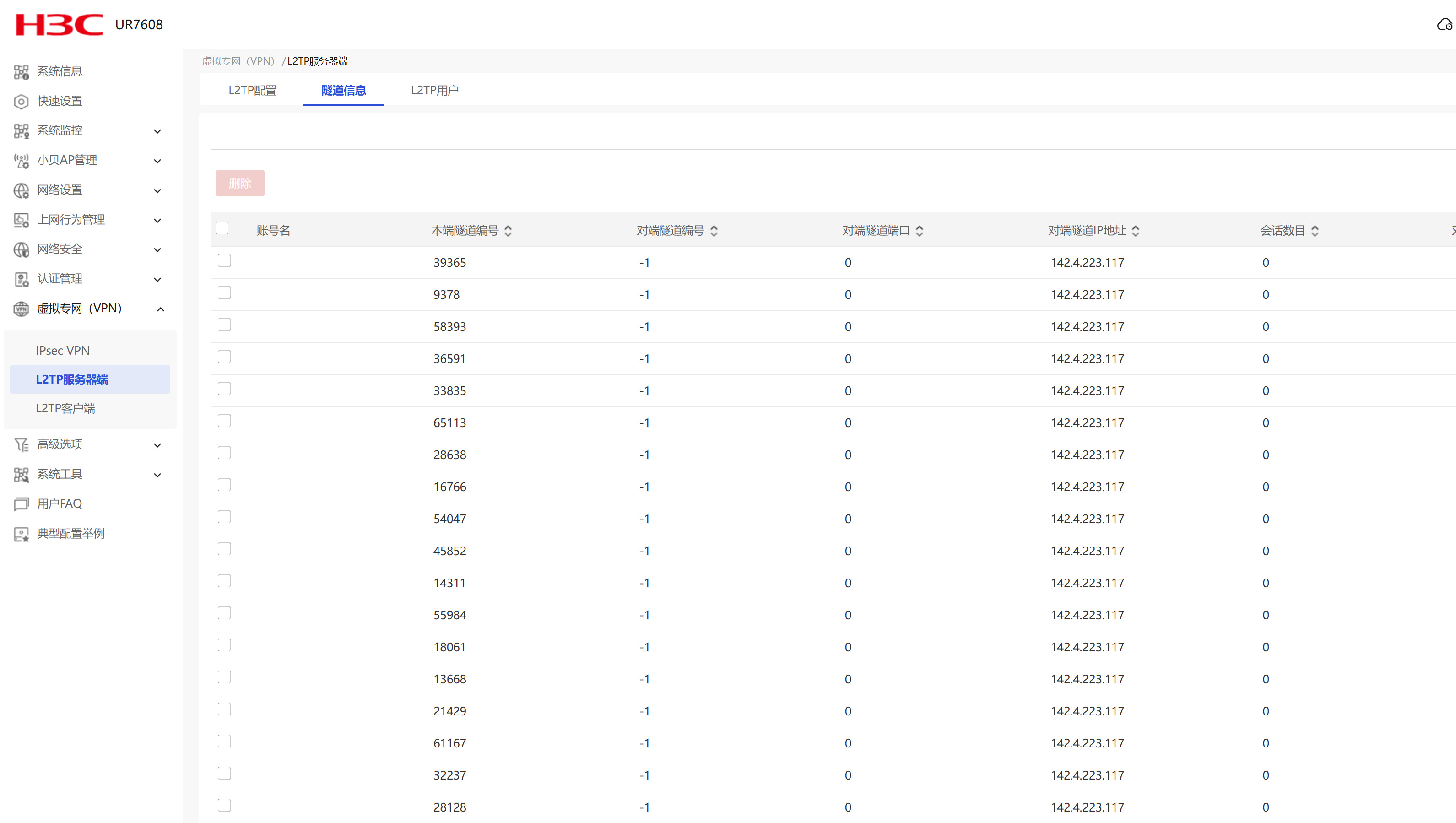Open the L2TP客户端 submenu item
This screenshot has height=823, width=1456.
tap(65, 408)
